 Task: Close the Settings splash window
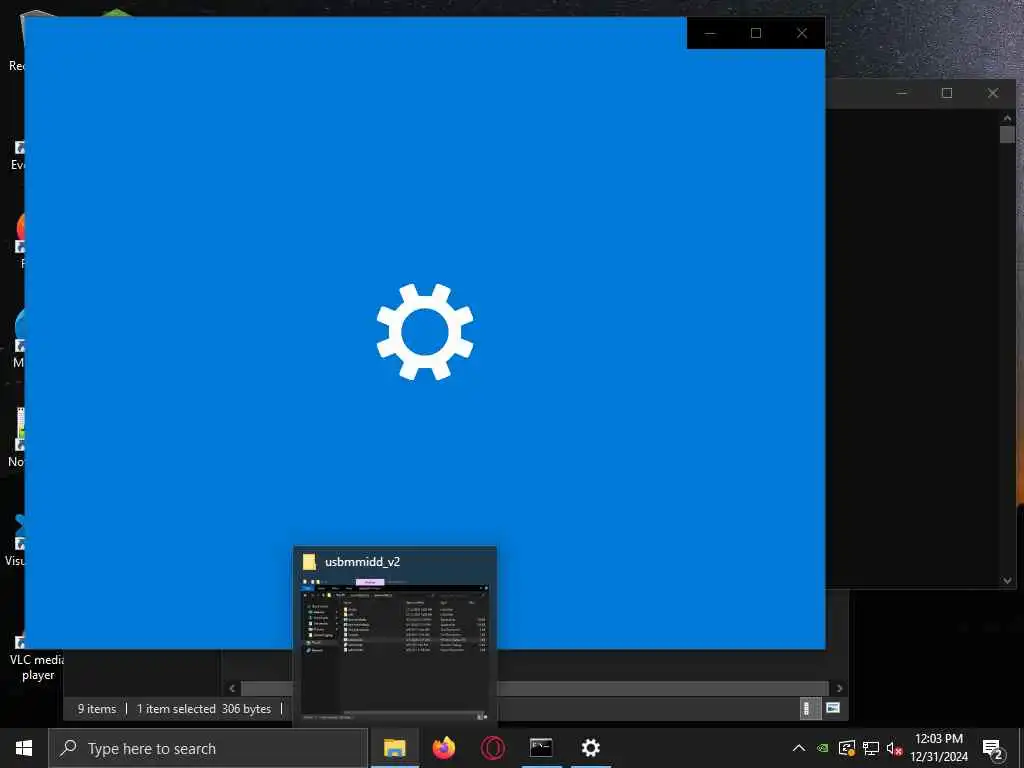tap(802, 33)
